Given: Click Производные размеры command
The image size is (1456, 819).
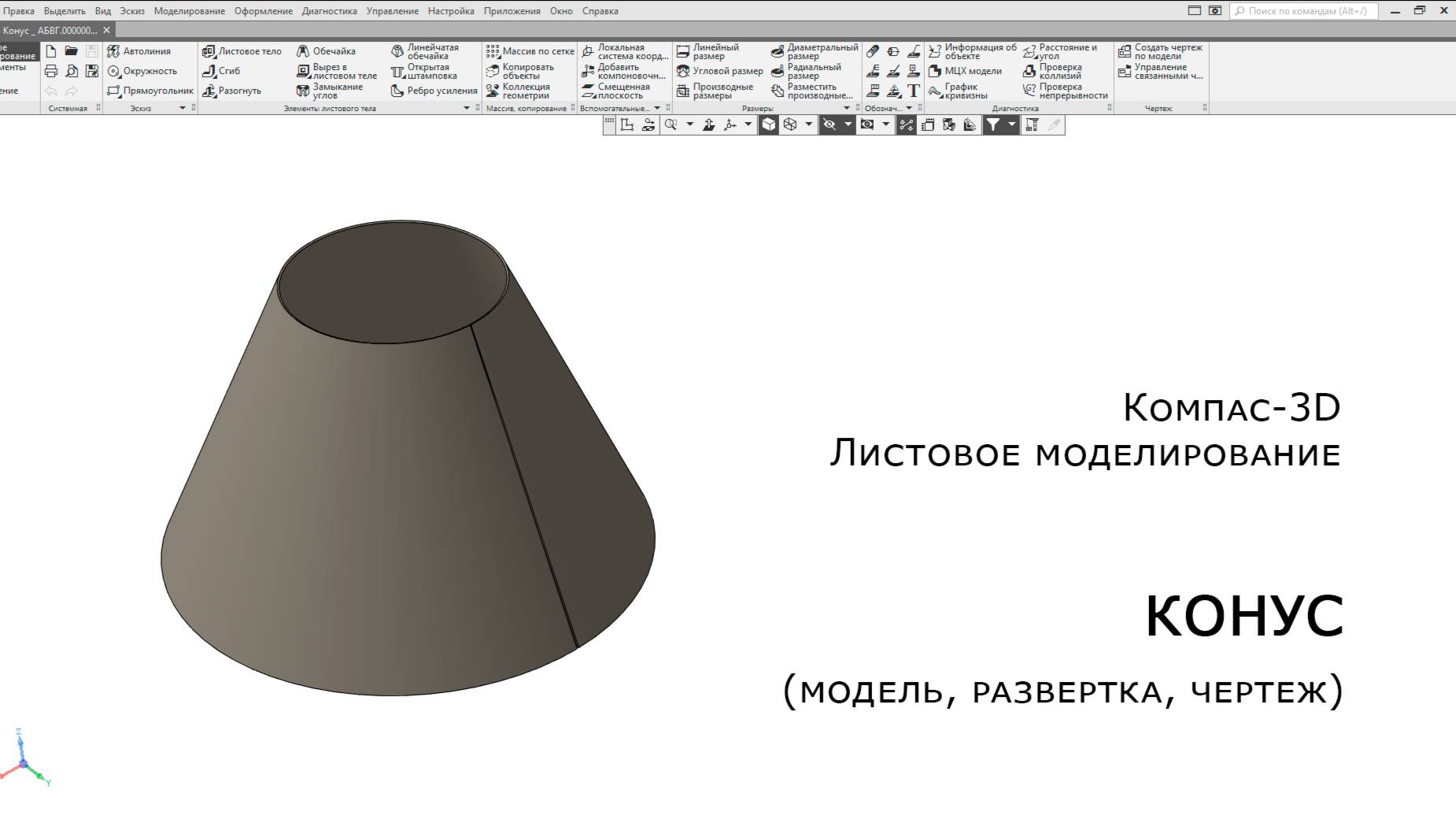Looking at the screenshot, I should click(x=715, y=91).
